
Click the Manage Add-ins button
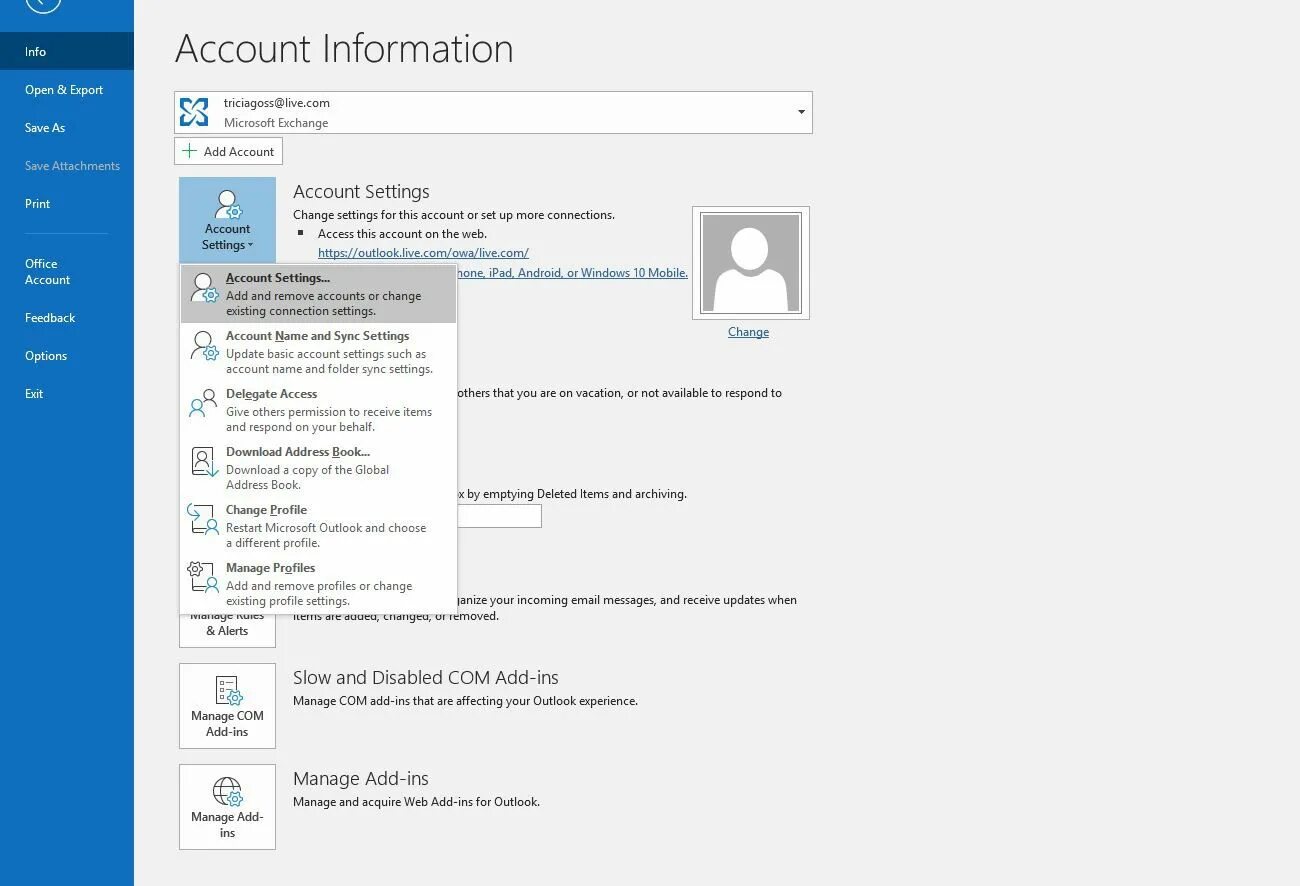(227, 806)
